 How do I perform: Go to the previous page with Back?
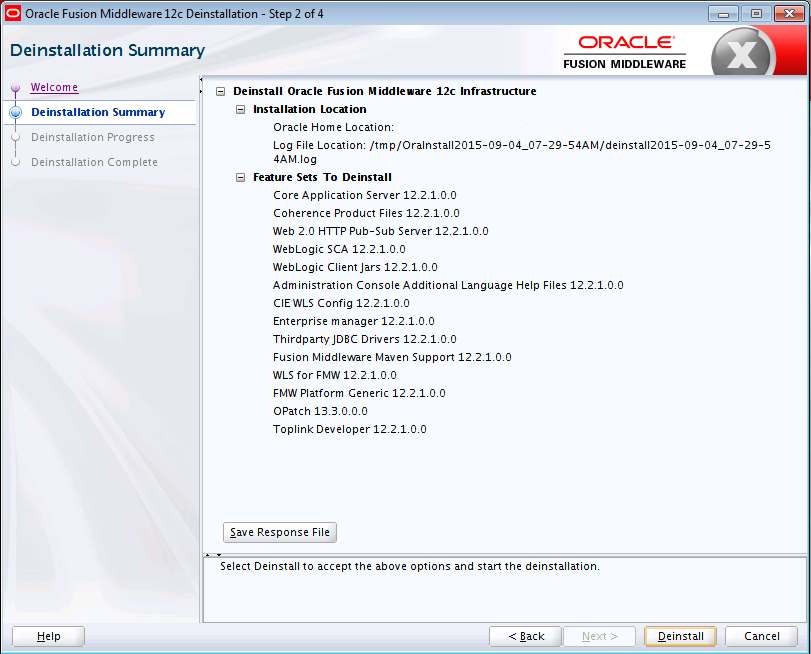point(525,636)
